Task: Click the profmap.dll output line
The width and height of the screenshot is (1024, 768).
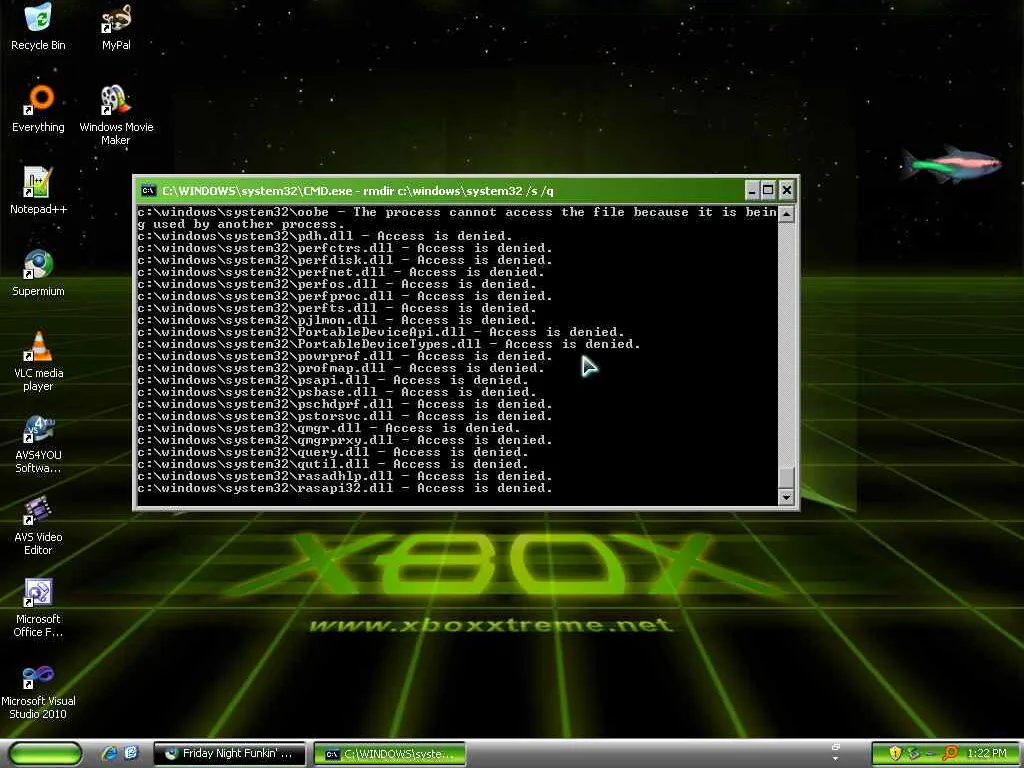Action: [x=341, y=368]
